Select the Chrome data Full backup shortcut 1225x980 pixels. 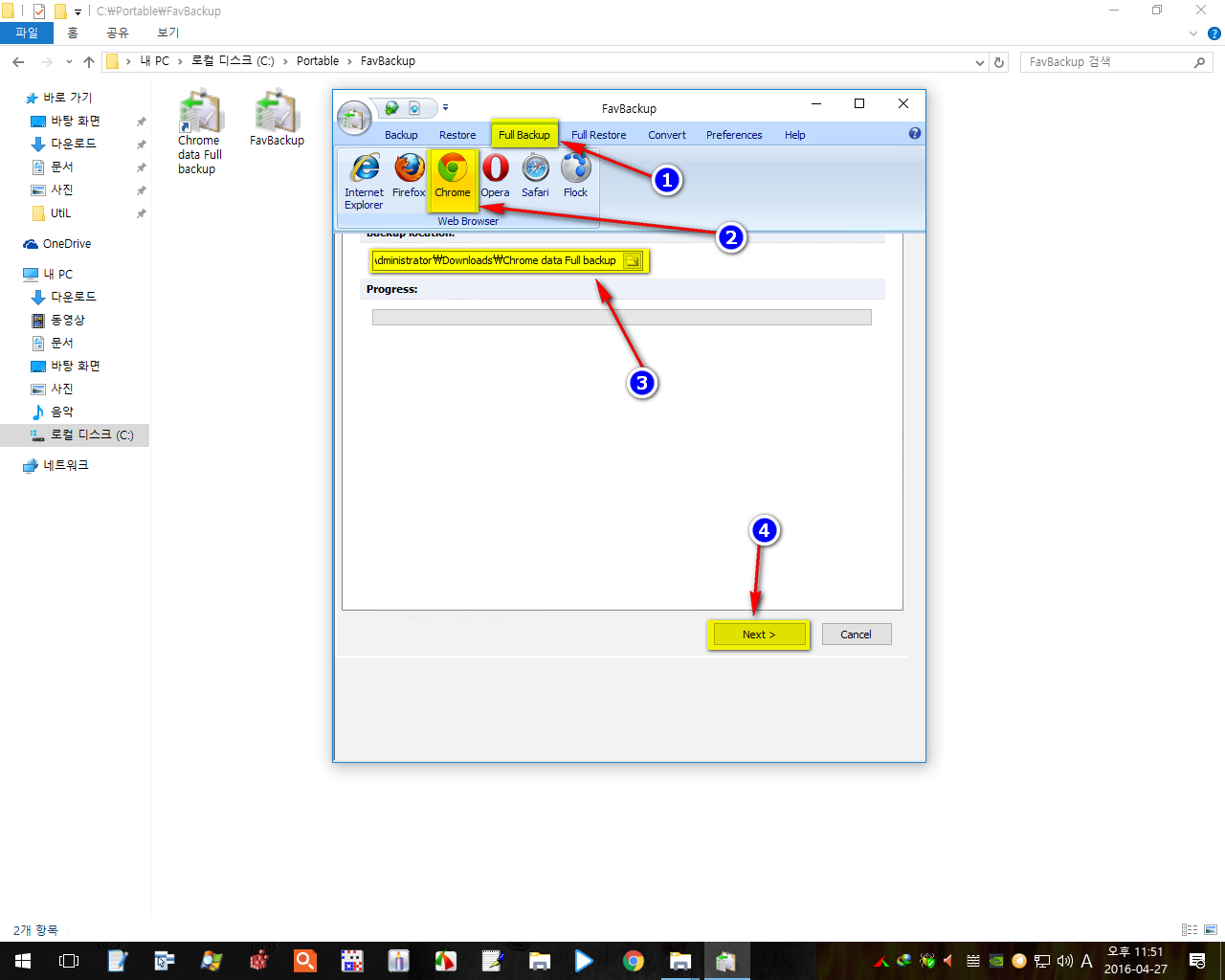[199, 133]
